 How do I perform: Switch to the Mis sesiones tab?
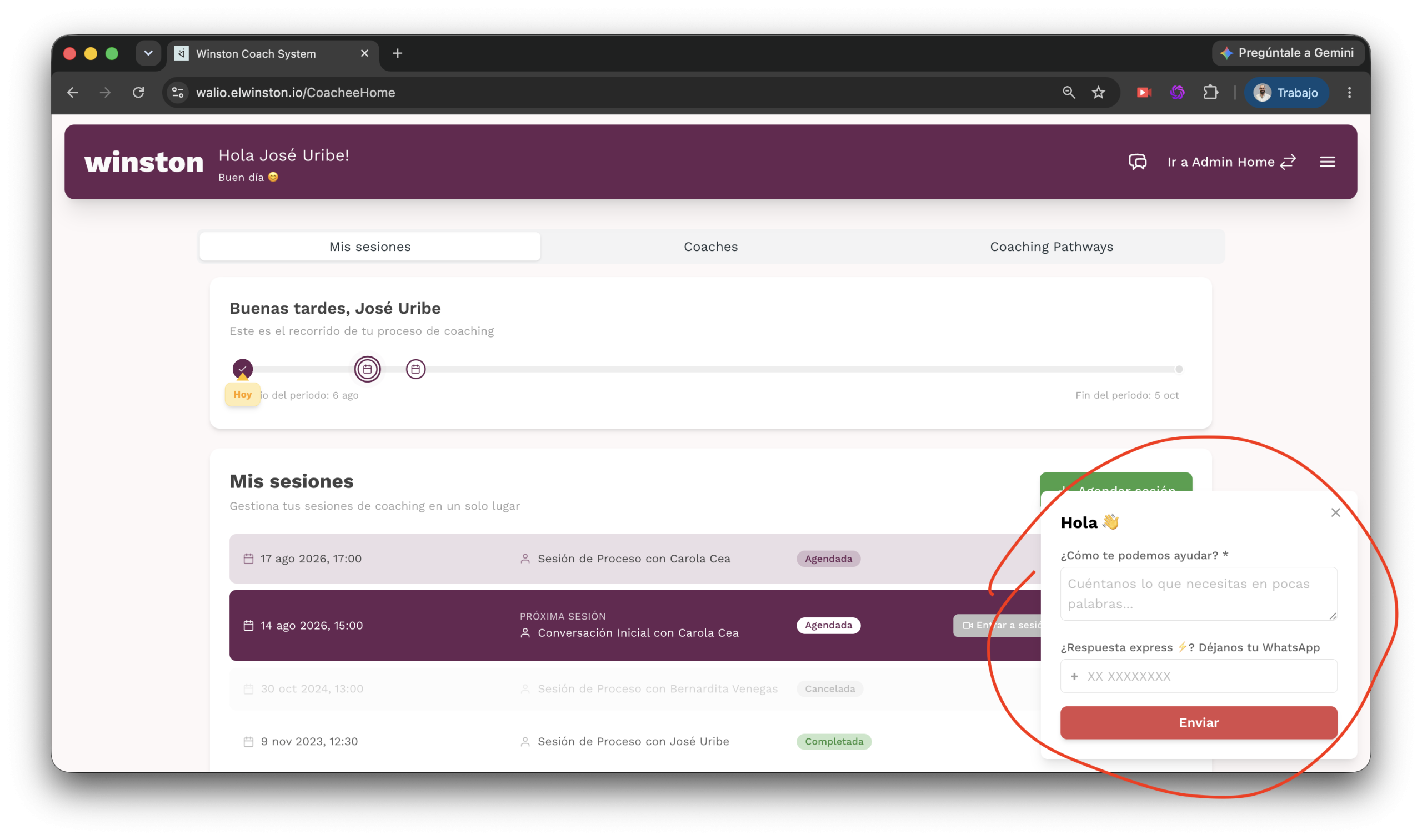(x=370, y=247)
